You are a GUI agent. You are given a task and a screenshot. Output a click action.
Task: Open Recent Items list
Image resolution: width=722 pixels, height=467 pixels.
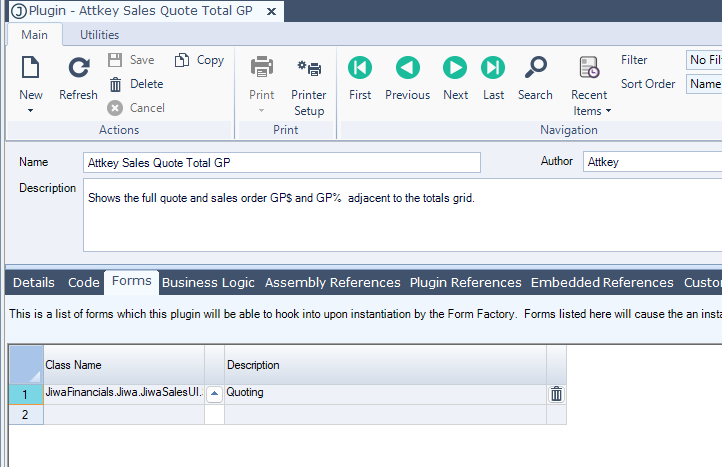pyautogui.click(x=589, y=86)
